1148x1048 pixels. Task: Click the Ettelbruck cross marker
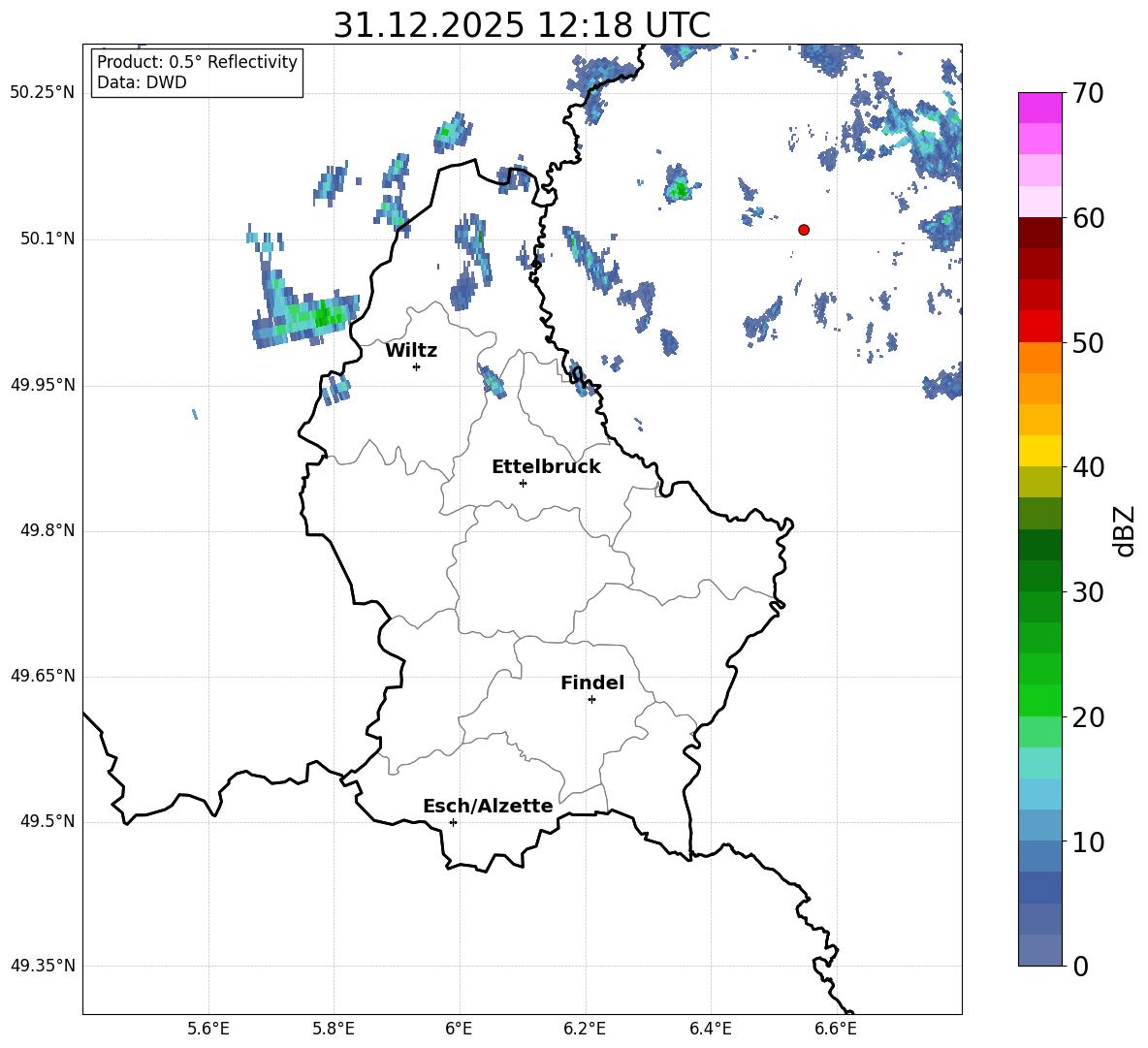pyautogui.click(x=523, y=483)
